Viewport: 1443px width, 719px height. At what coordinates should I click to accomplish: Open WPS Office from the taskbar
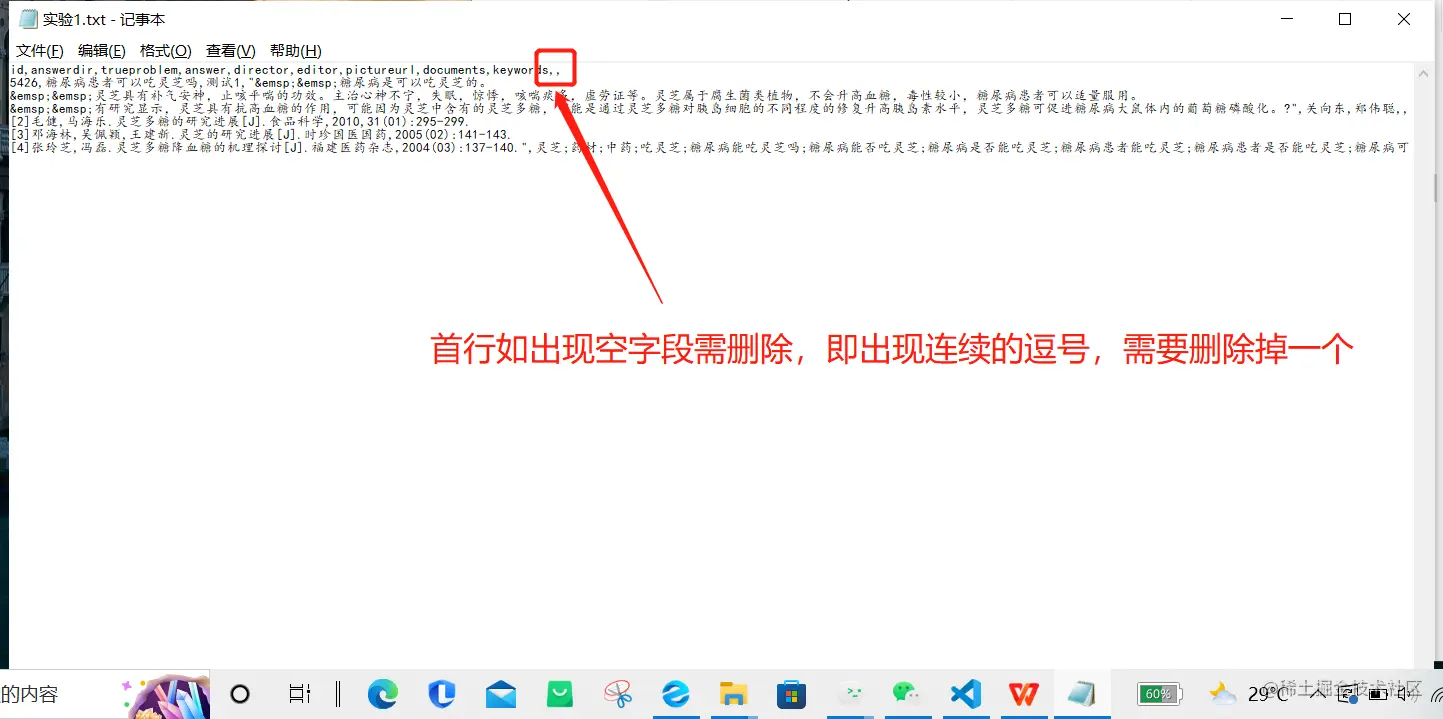pos(1022,694)
